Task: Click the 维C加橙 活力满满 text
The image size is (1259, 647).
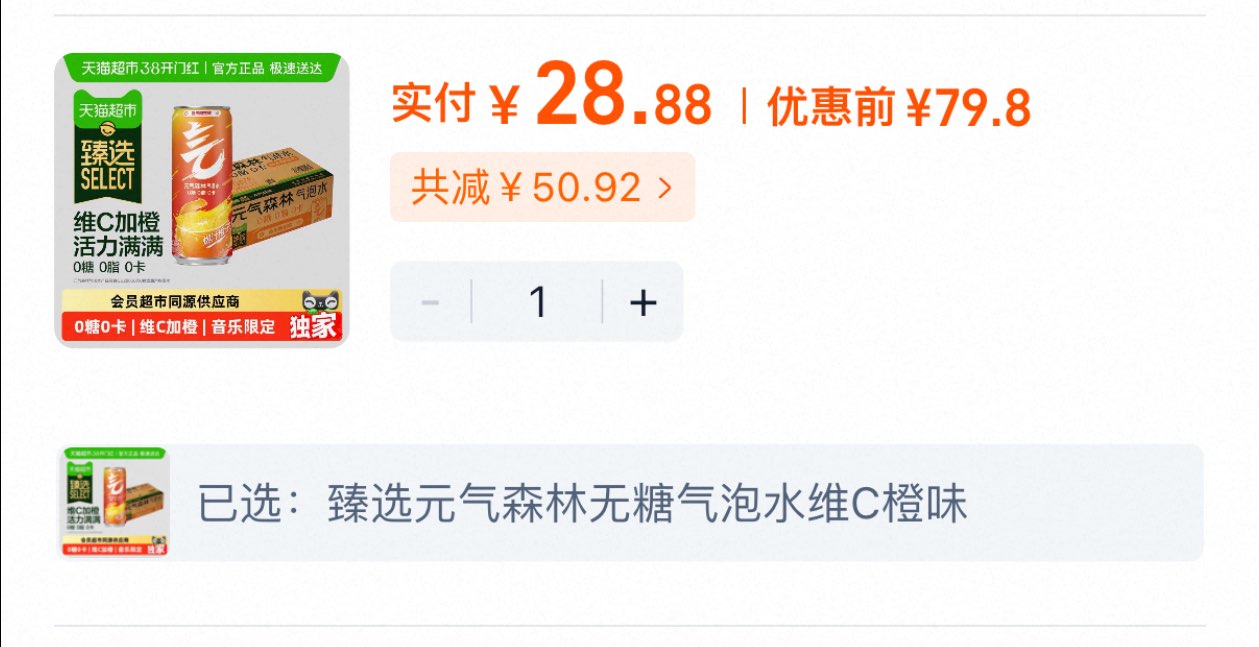Action: pos(117,234)
